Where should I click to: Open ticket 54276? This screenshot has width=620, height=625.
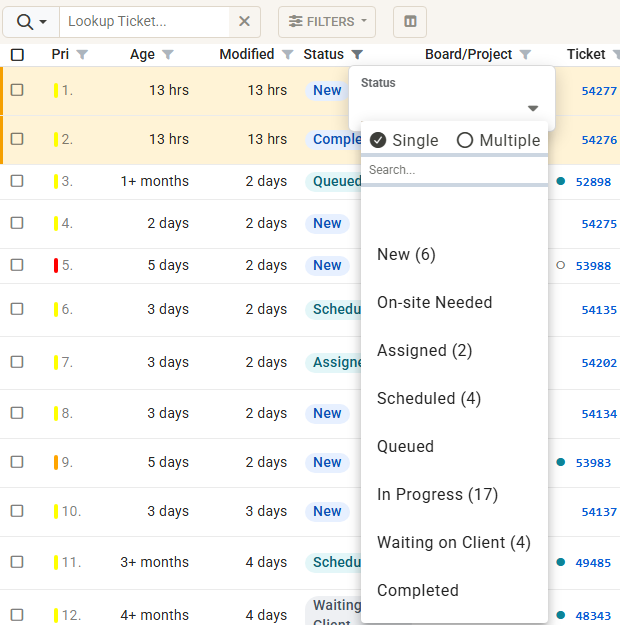click(599, 140)
